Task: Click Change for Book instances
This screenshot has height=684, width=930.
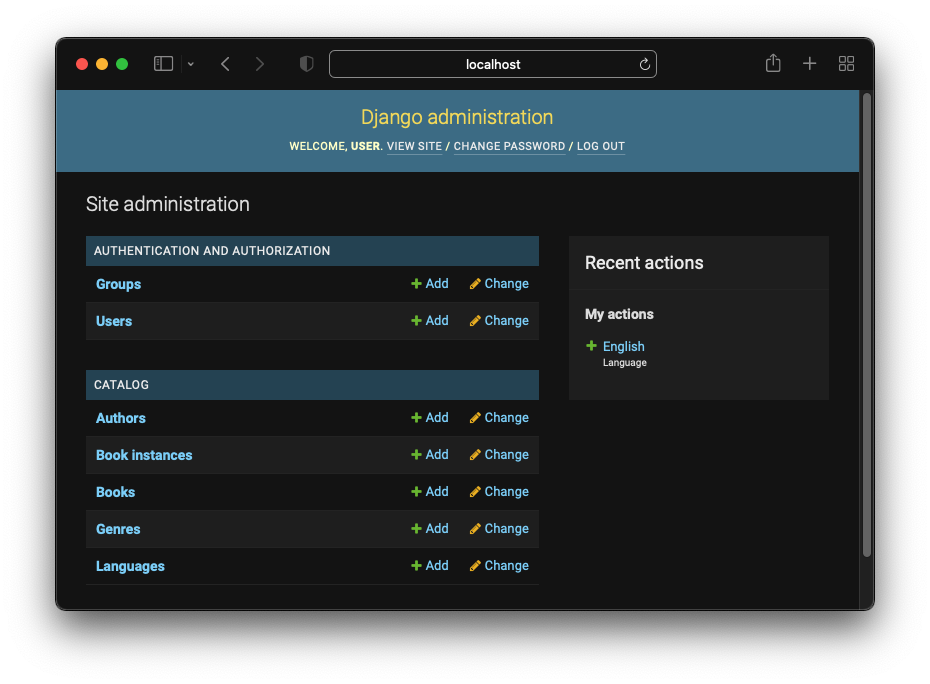Action: [x=499, y=454]
